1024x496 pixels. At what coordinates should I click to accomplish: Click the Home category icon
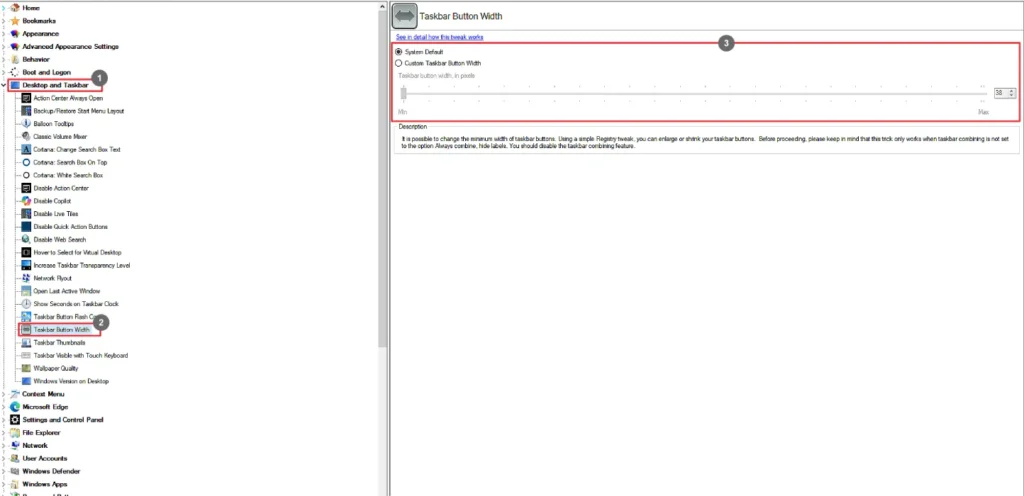click(x=15, y=8)
